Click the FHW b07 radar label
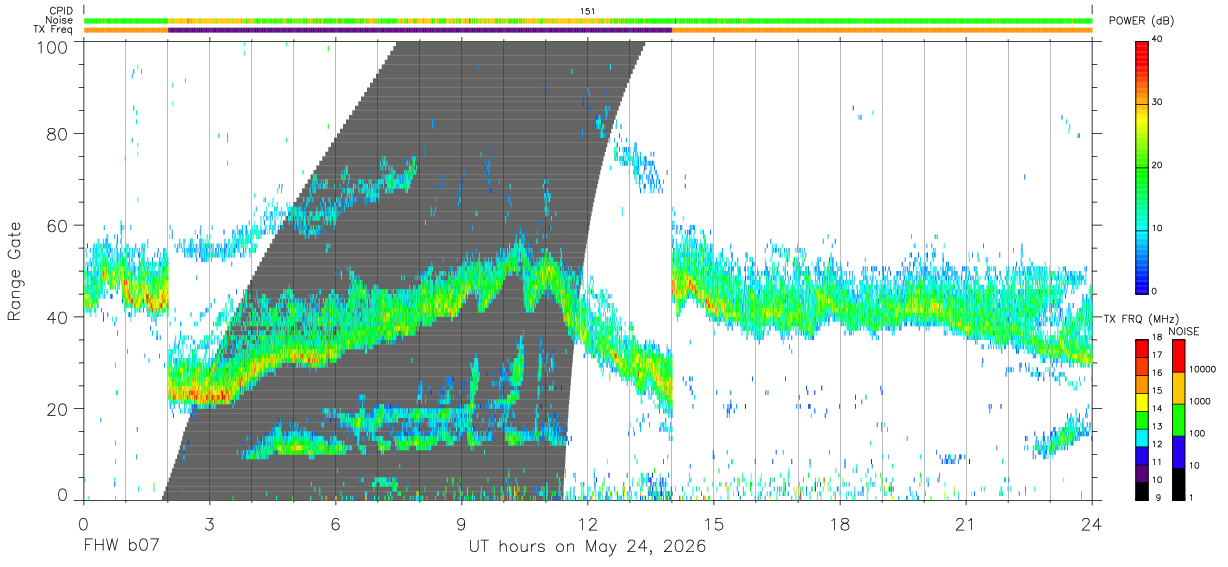 pos(121,547)
